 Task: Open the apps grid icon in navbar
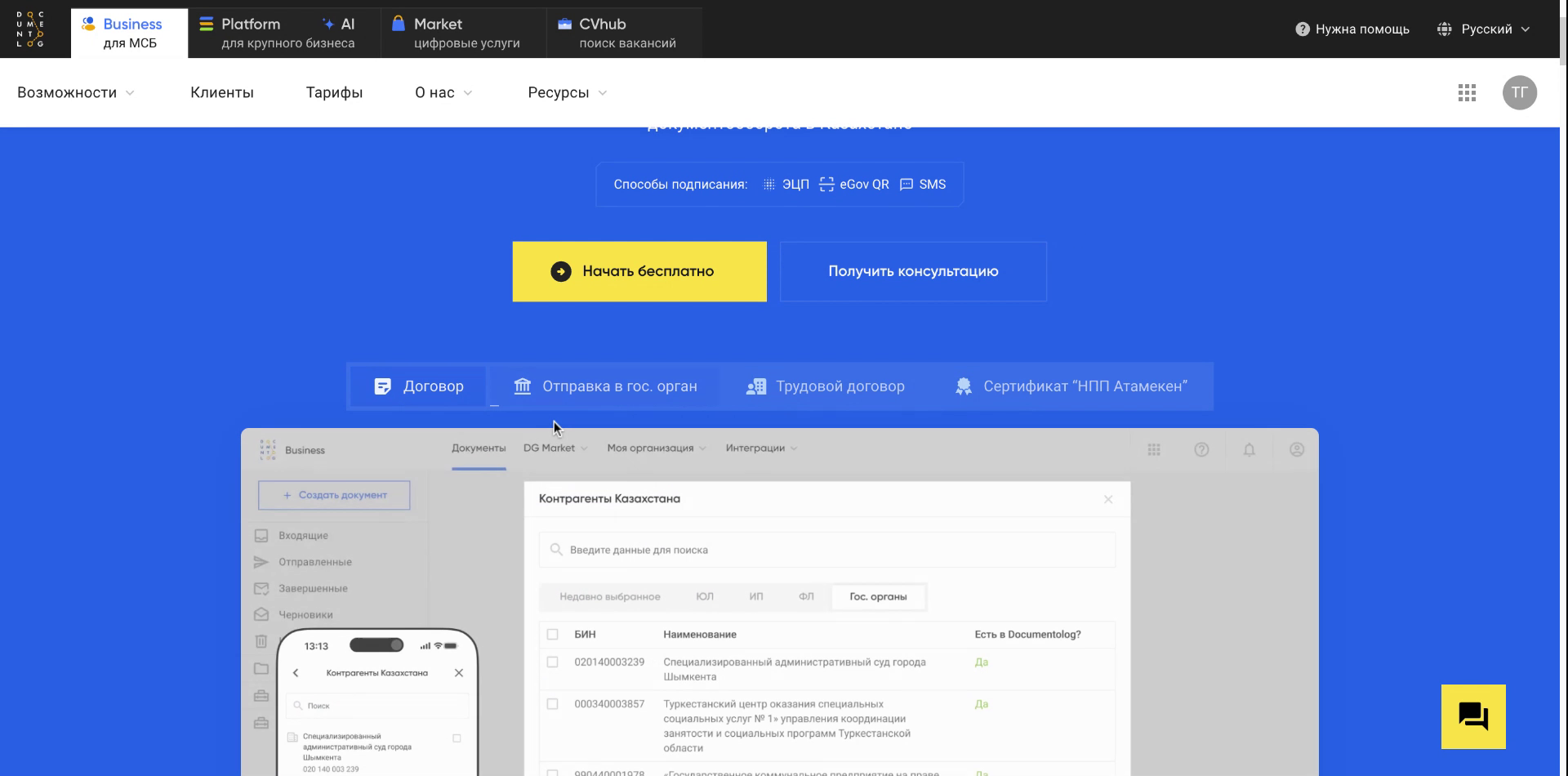(x=1467, y=92)
